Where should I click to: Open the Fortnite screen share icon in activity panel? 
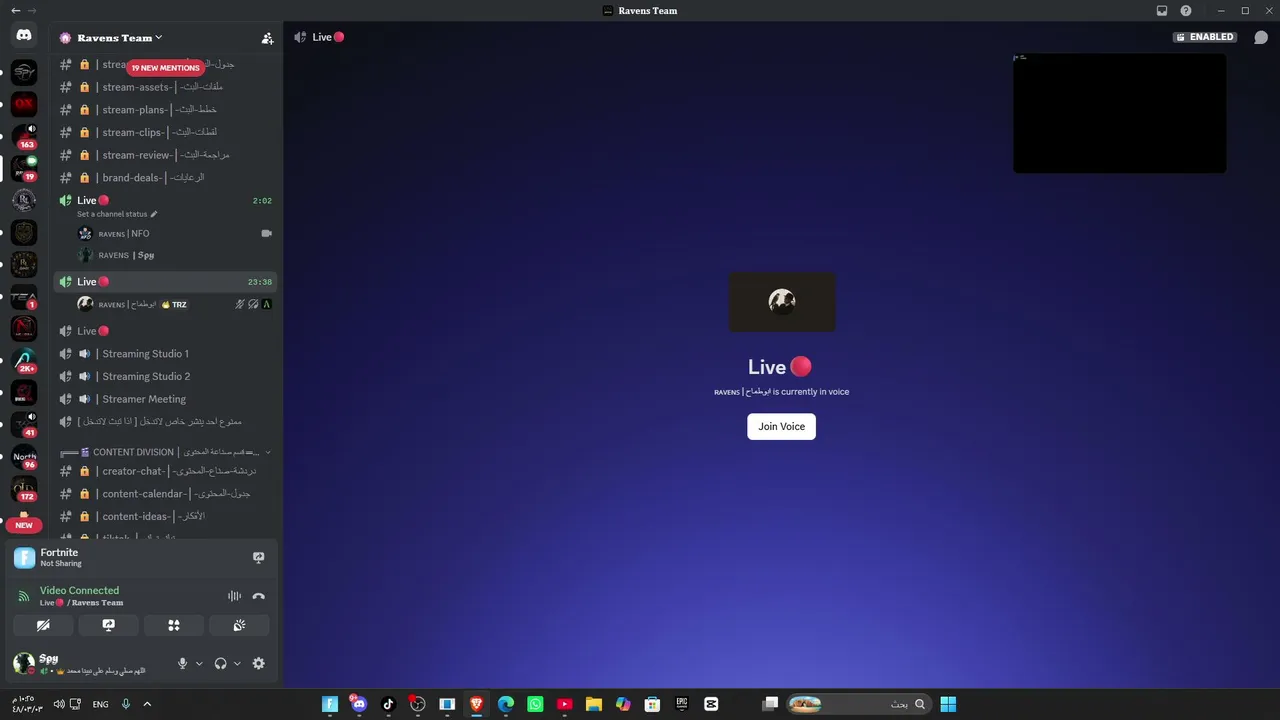click(258, 558)
